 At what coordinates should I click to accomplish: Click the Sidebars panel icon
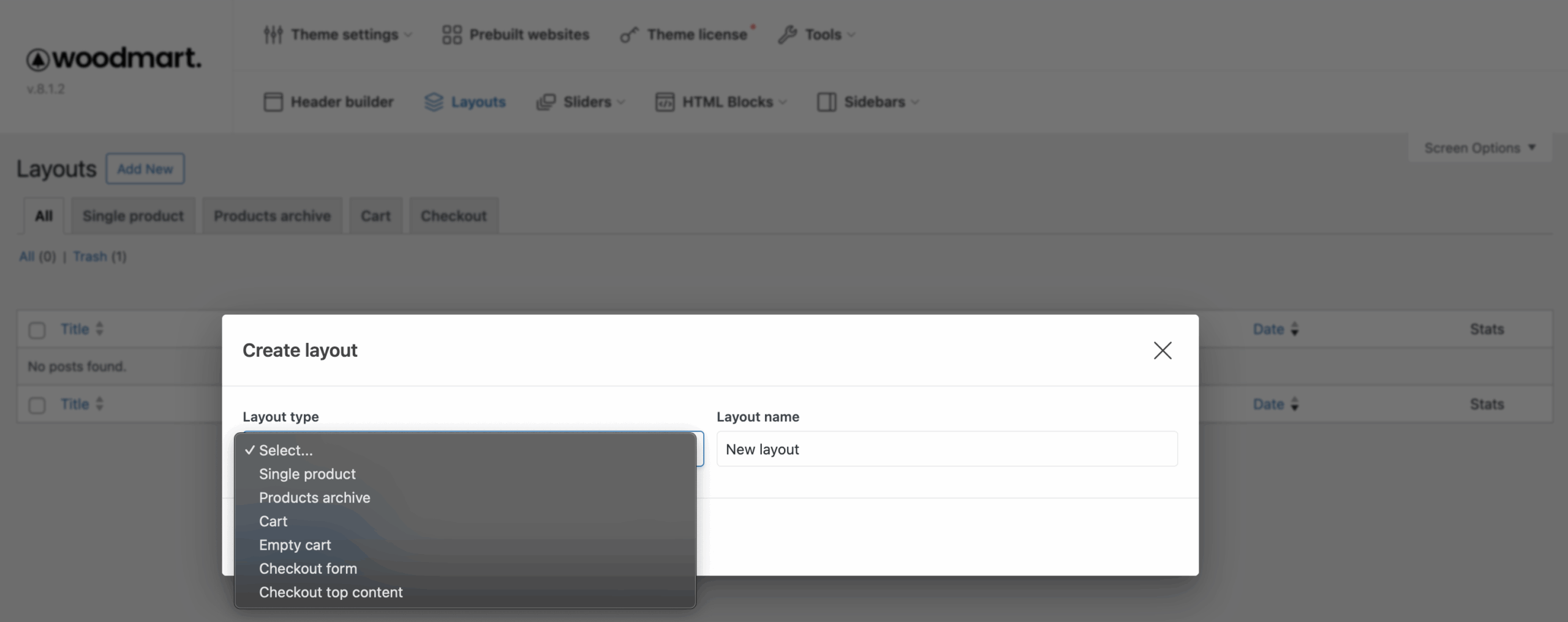pos(826,102)
